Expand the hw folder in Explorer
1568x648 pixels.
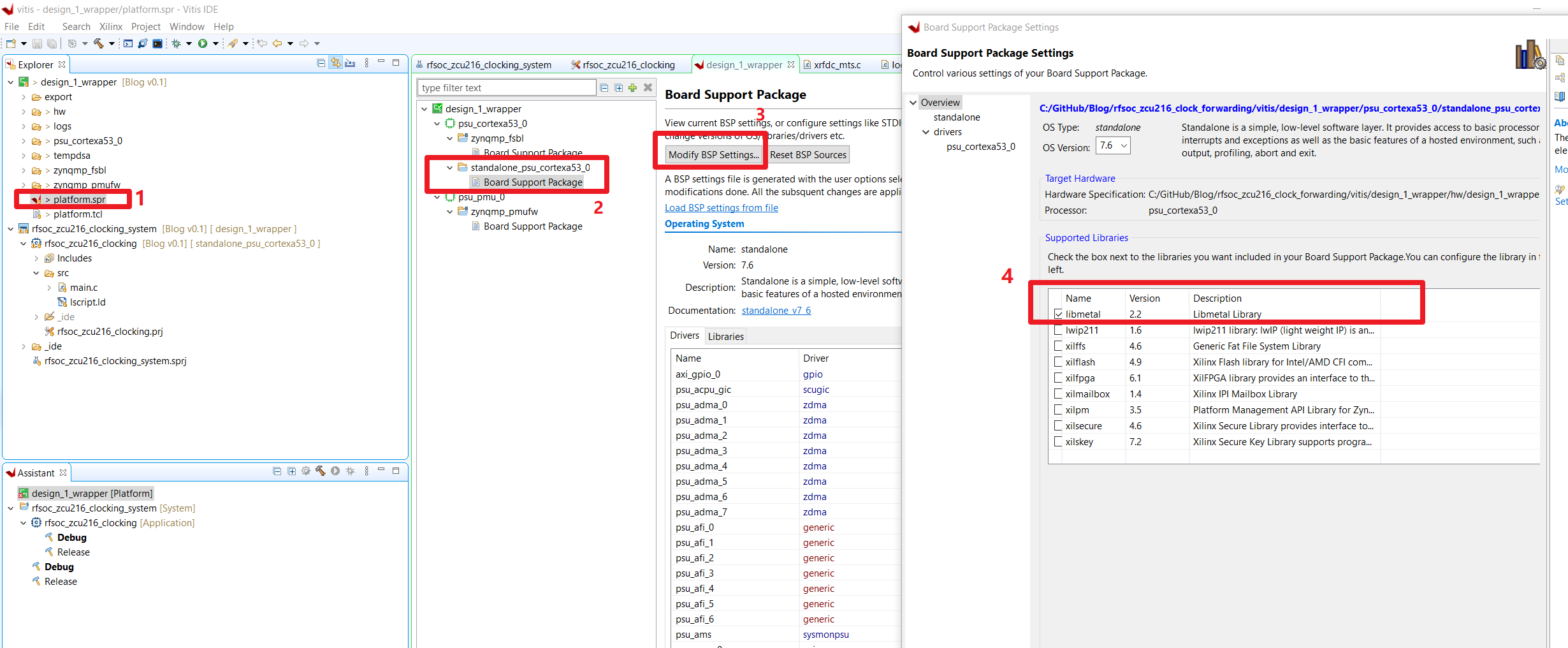24,112
